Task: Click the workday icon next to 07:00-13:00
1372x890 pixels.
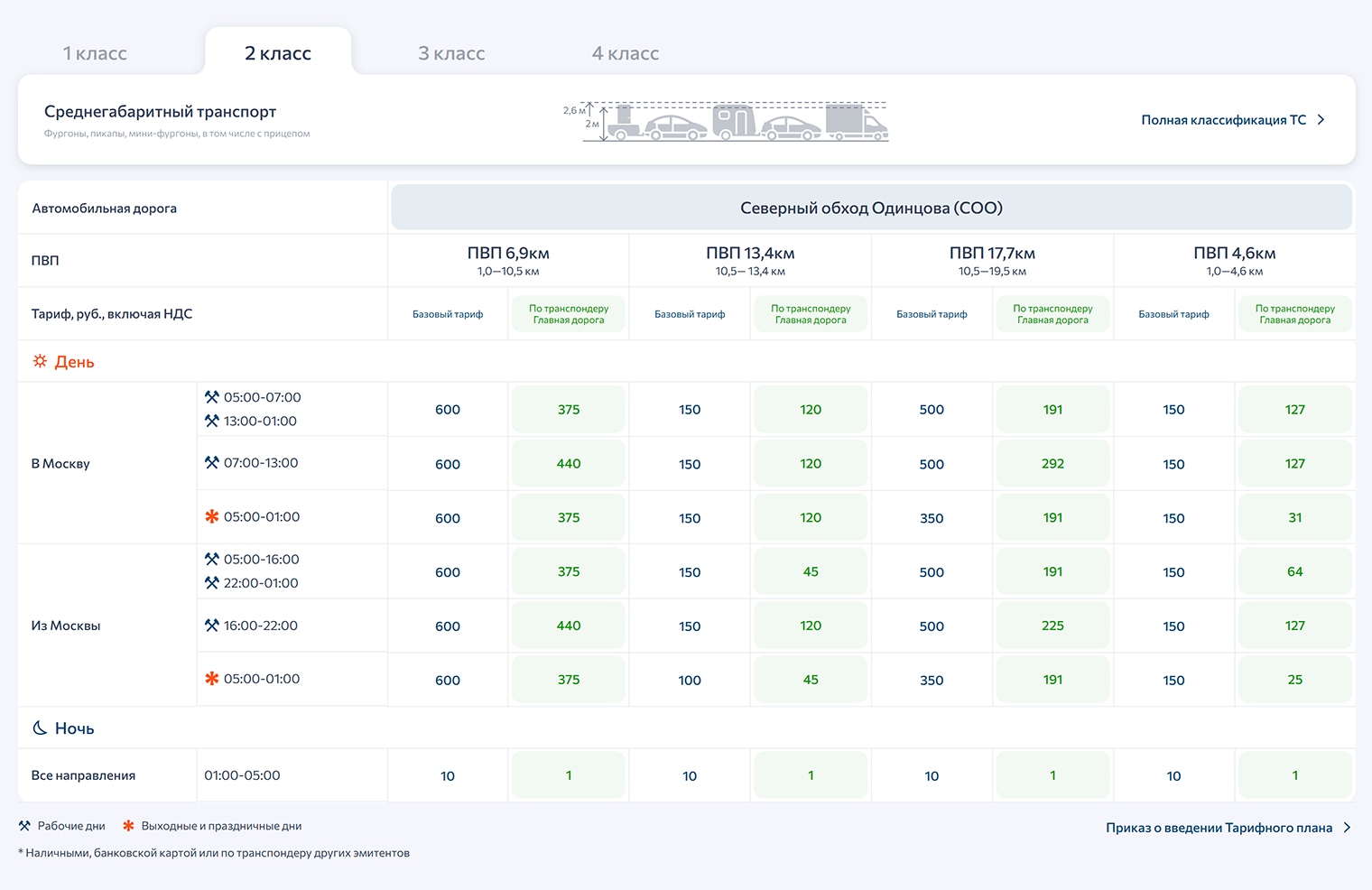Action: pyautogui.click(x=212, y=462)
